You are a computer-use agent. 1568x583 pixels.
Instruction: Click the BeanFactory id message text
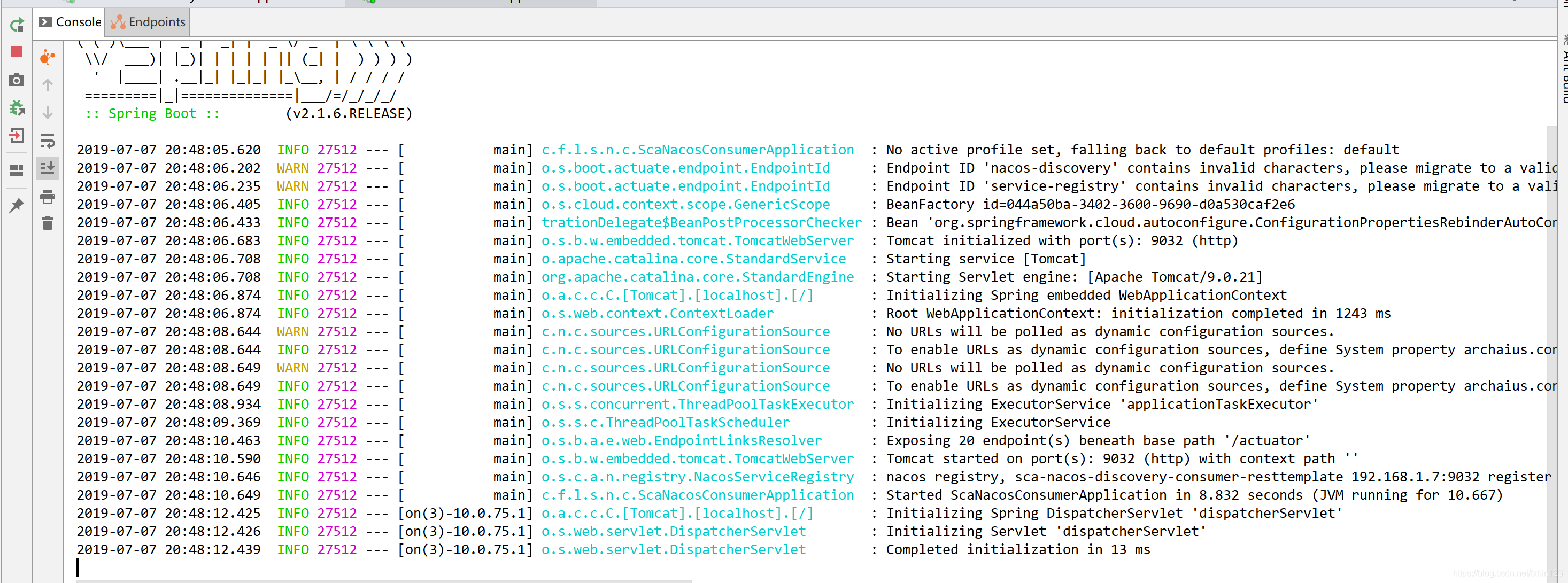coord(1090,205)
